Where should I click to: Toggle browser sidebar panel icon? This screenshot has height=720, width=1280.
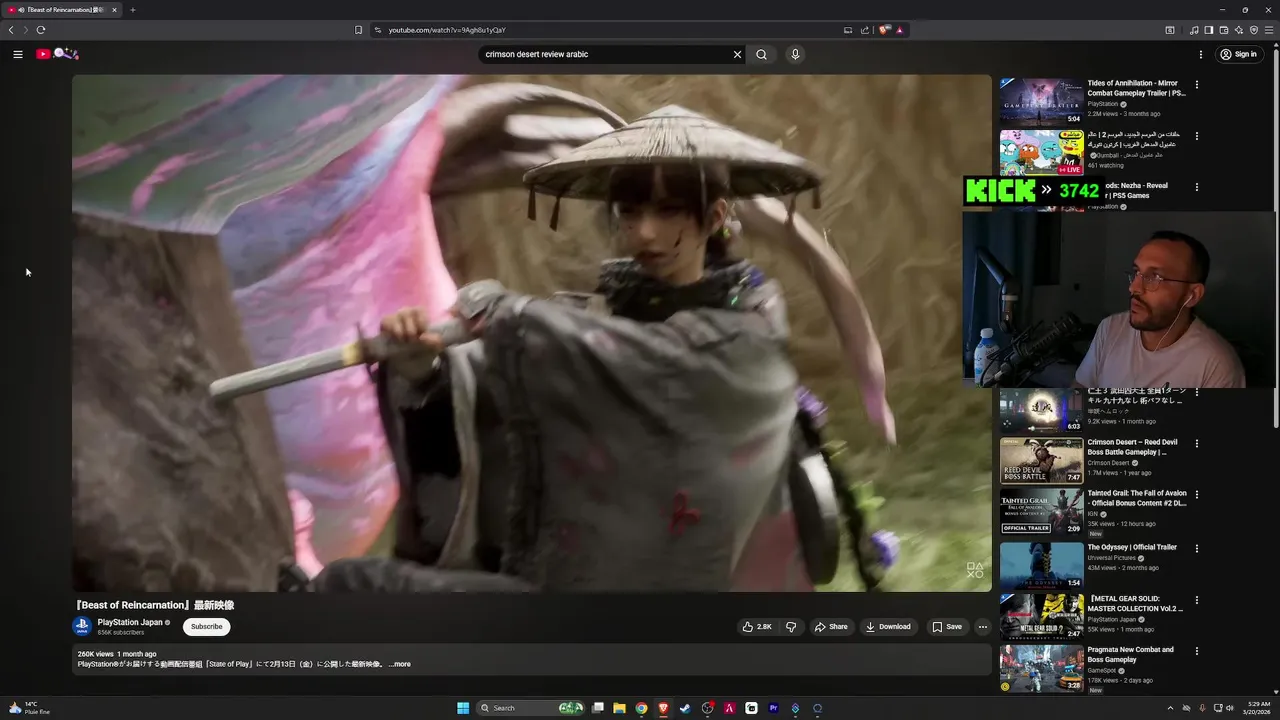pyautogui.click(x=1208, y=30)
